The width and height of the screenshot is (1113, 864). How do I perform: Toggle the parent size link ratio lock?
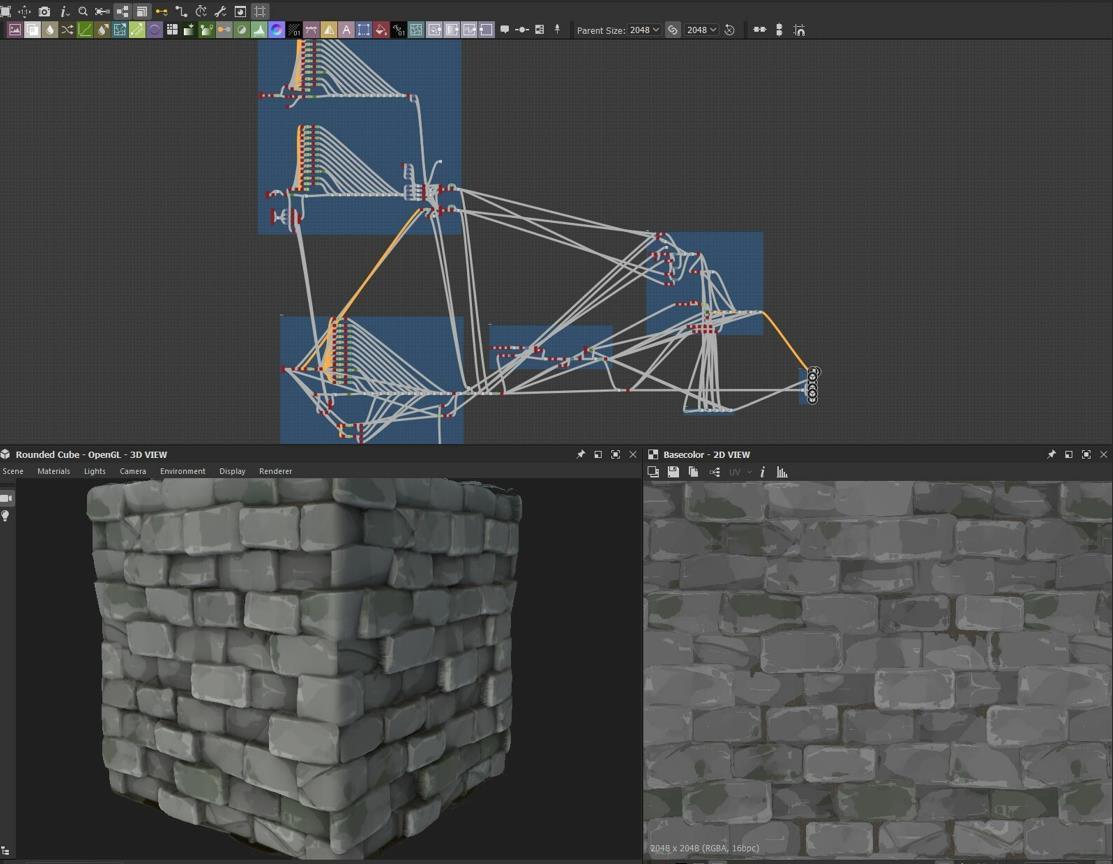(673, 30)
